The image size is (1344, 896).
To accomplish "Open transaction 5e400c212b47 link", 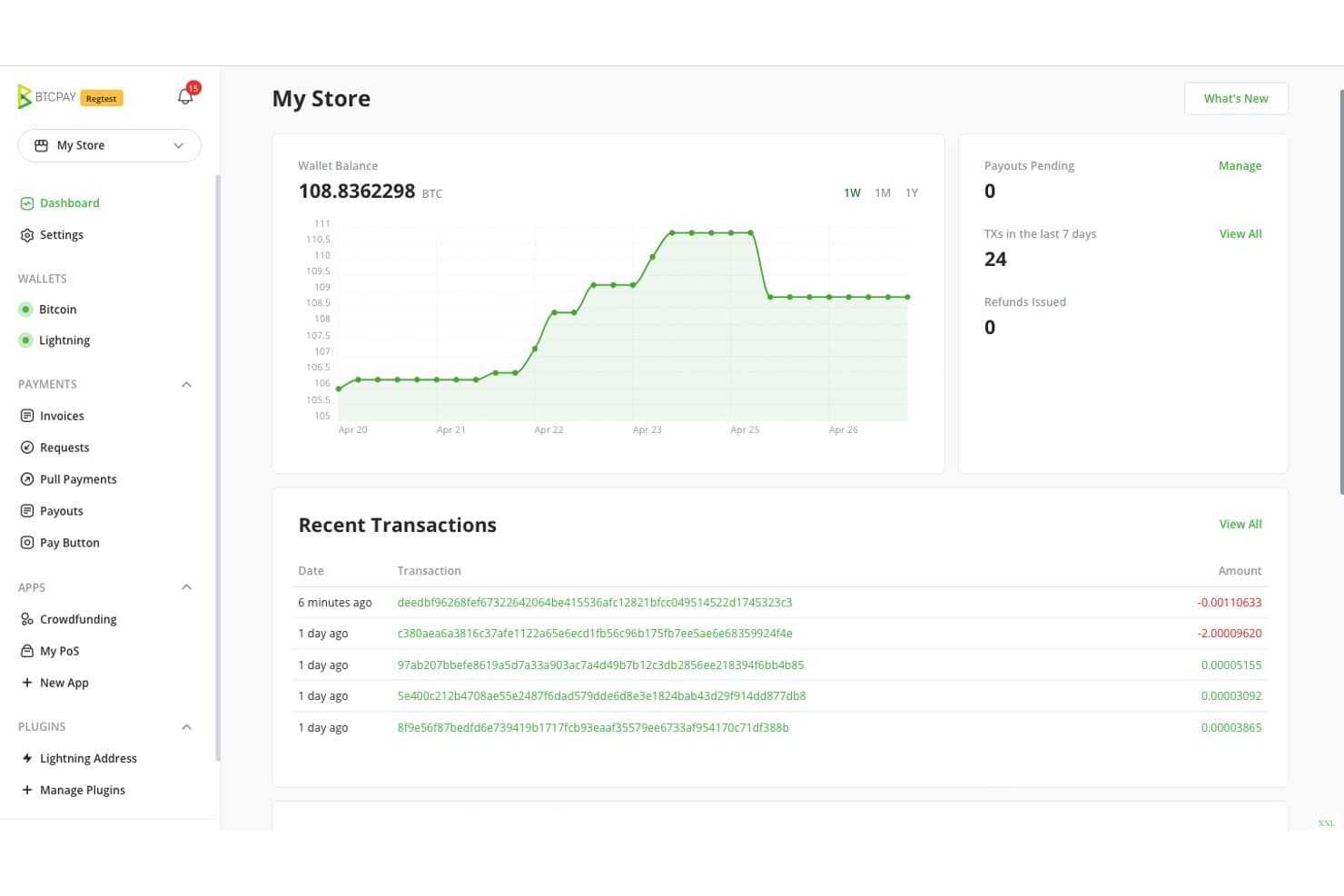I will point(601,696).
